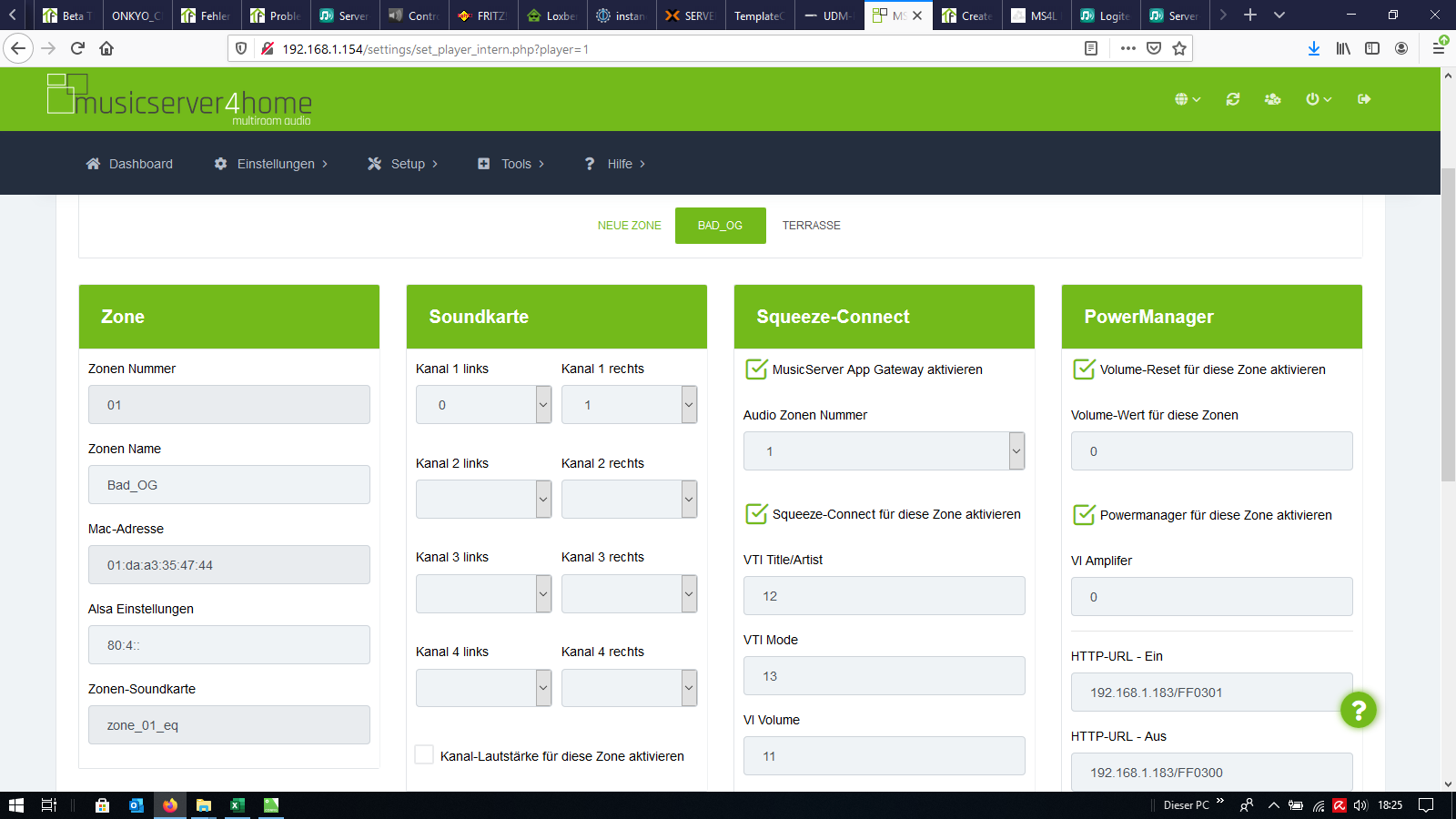This screenshot has width=1456, height=819.
Task: Click the volume speaker icon in system tray
Action: (1360, 805)
